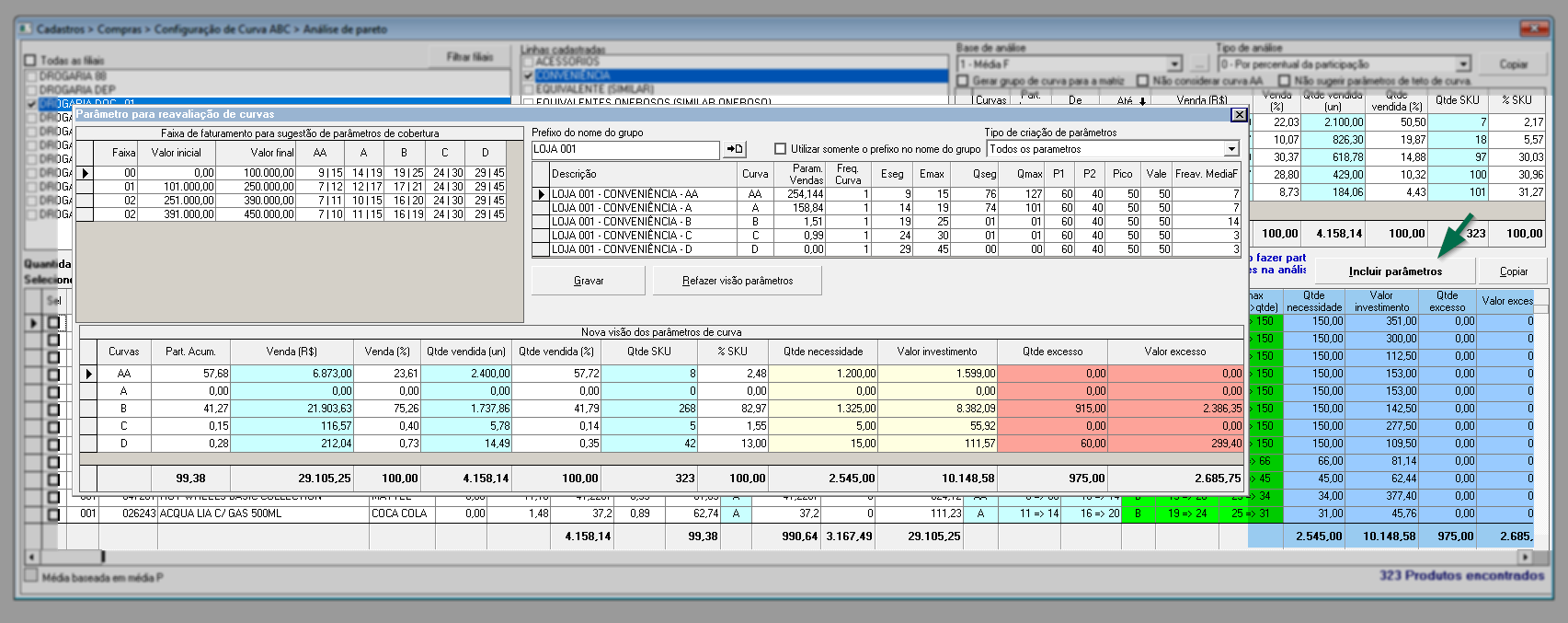Image resolution: width=1568 pixels, height=623 pixels.
Task: Select row 'LOJA 001 - CONVENIÊNCIA - D'
Action: [887, 249]
